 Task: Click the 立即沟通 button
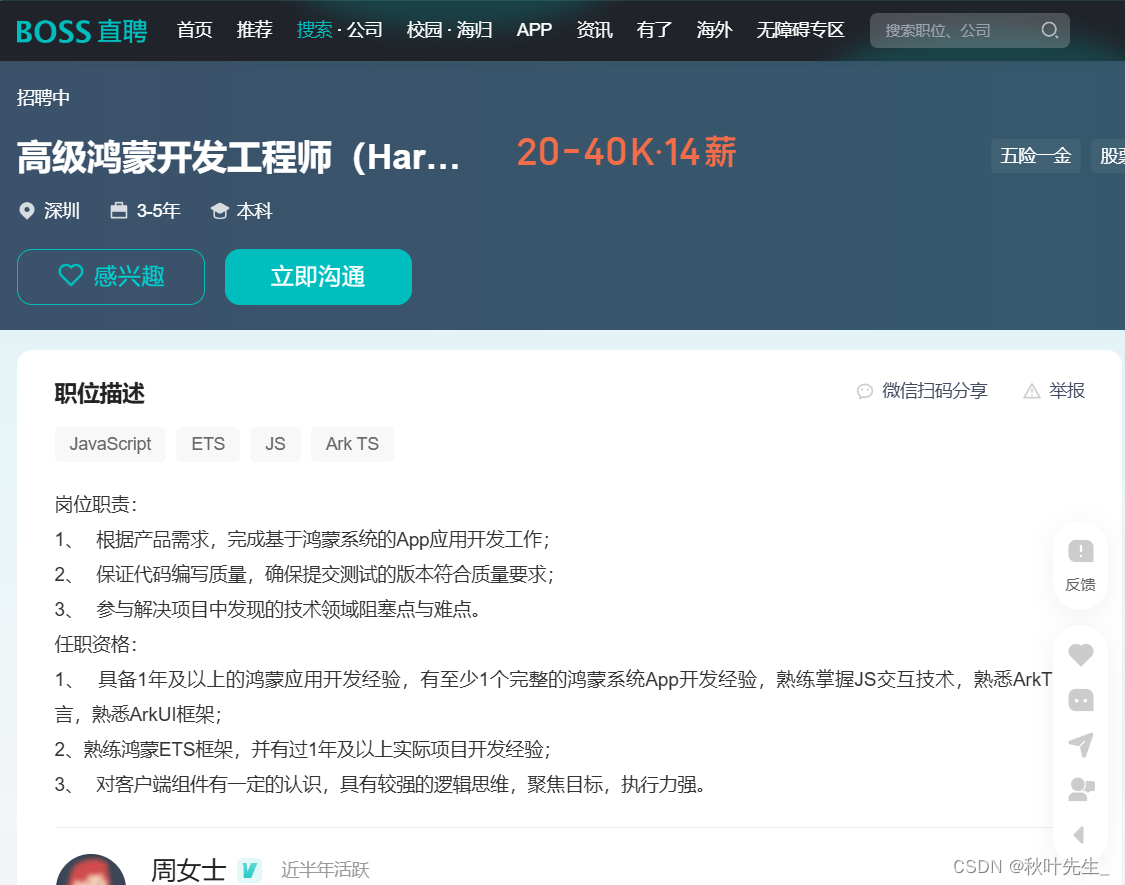(x=319, y=276)
